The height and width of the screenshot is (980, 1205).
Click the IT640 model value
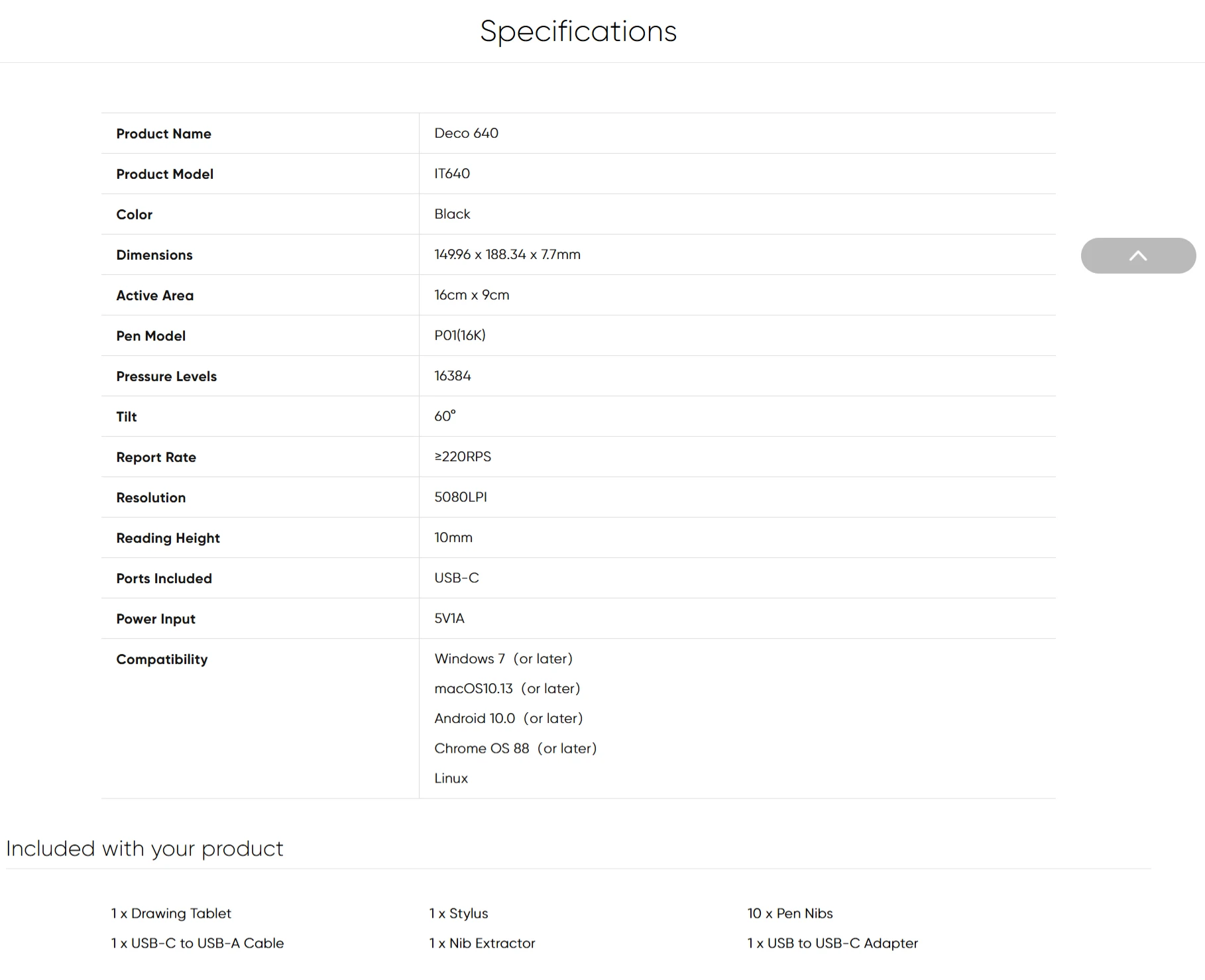click(x=452, y=174)
